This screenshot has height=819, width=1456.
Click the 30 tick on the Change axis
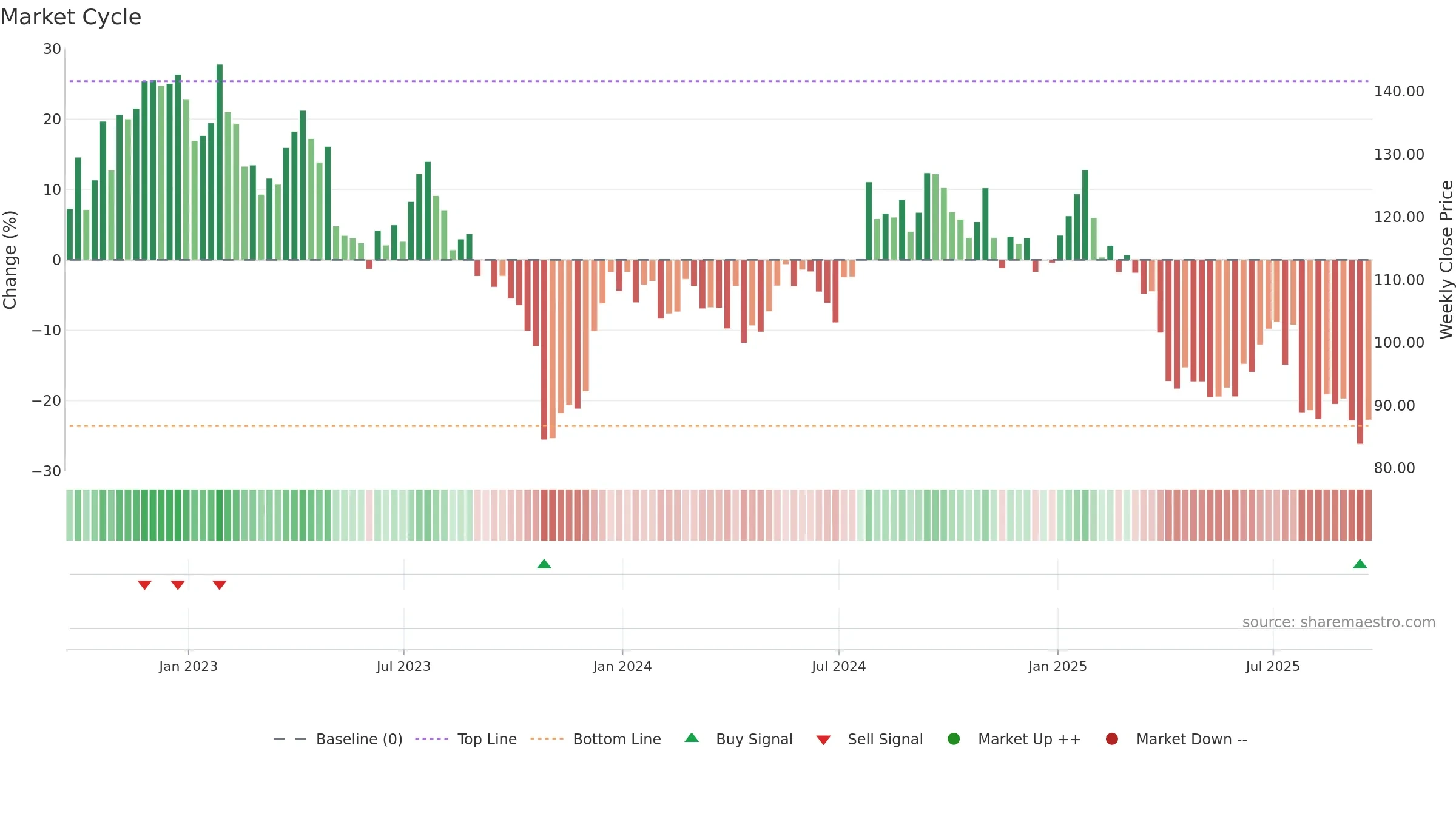52,49
